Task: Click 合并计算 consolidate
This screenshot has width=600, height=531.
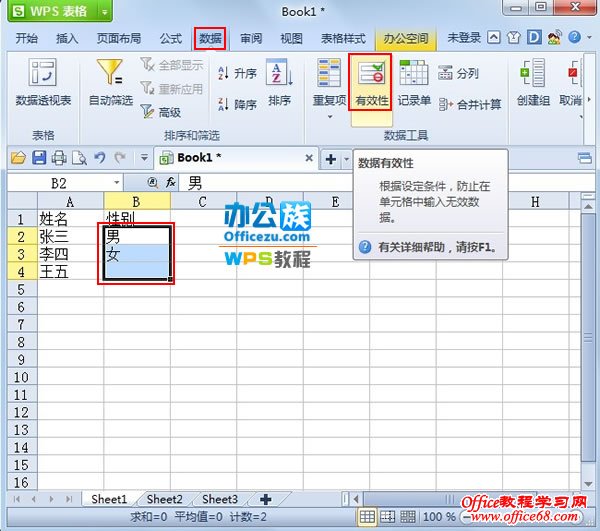Action: point(470,104)
